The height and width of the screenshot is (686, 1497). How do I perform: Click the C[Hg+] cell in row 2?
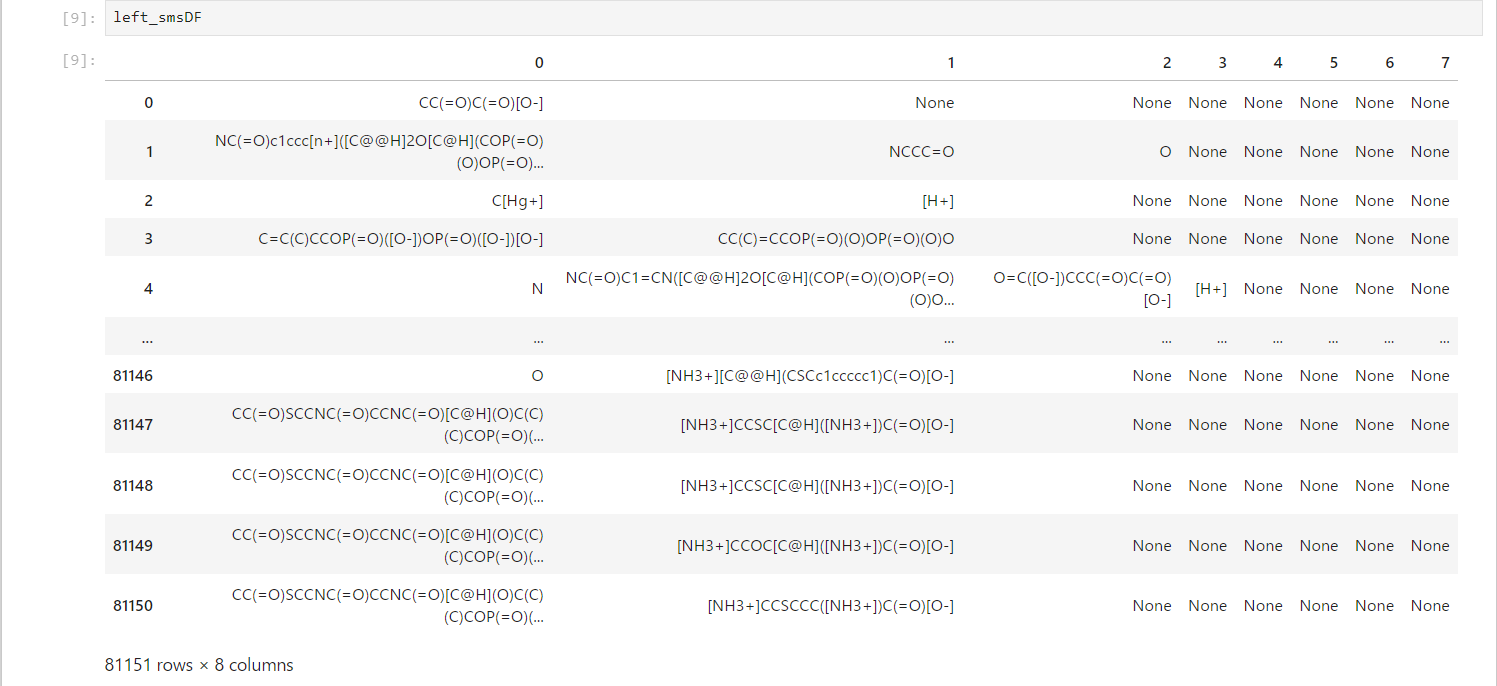(x=517, y=201)
